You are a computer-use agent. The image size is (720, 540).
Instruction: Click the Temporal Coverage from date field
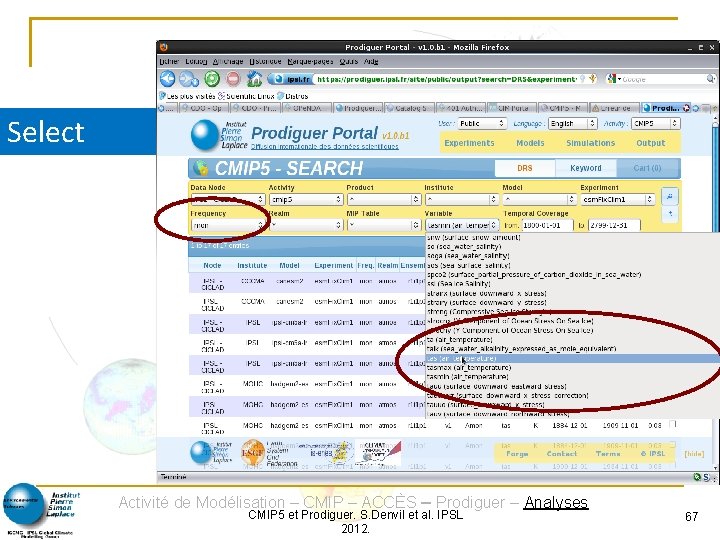pos(547,225)
